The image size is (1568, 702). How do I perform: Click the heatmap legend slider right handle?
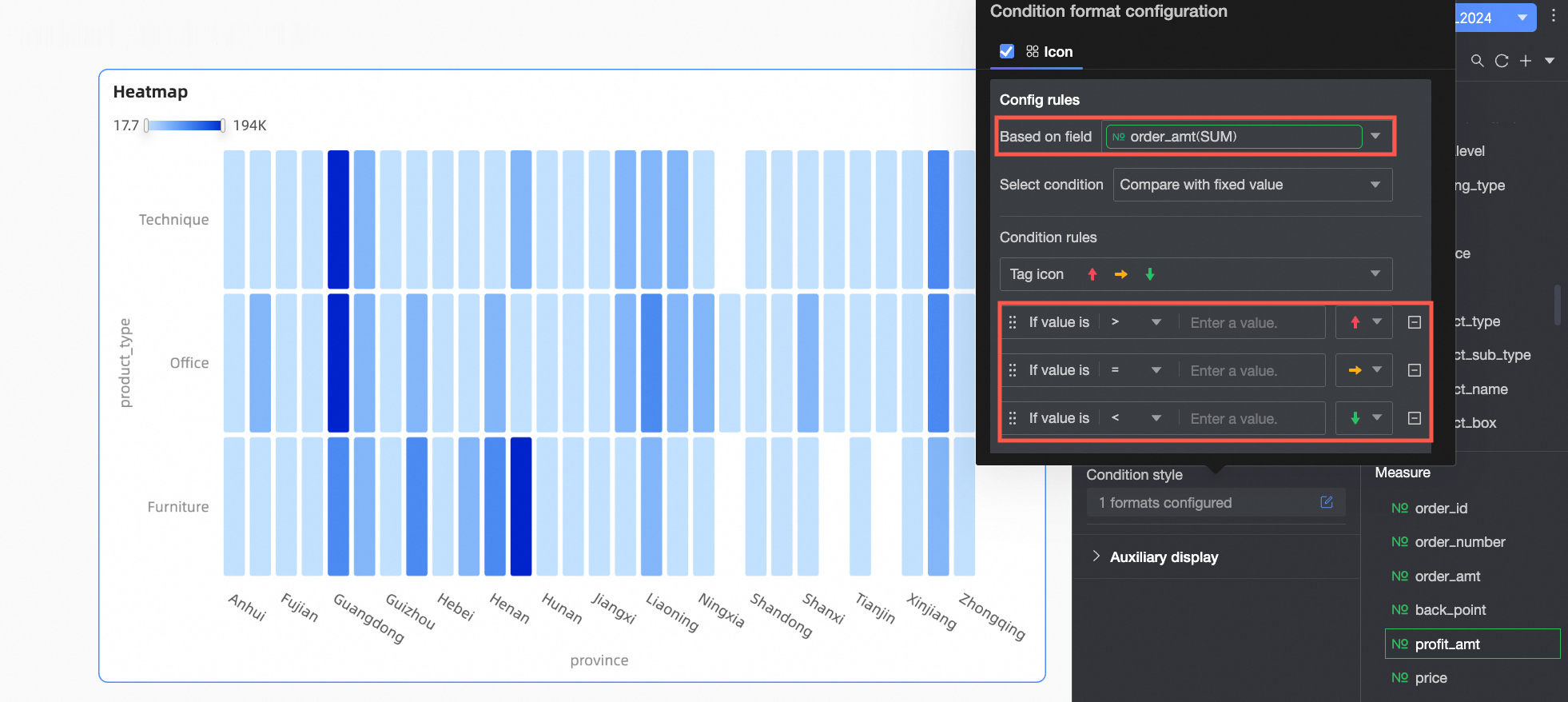[x=223, y=126]
